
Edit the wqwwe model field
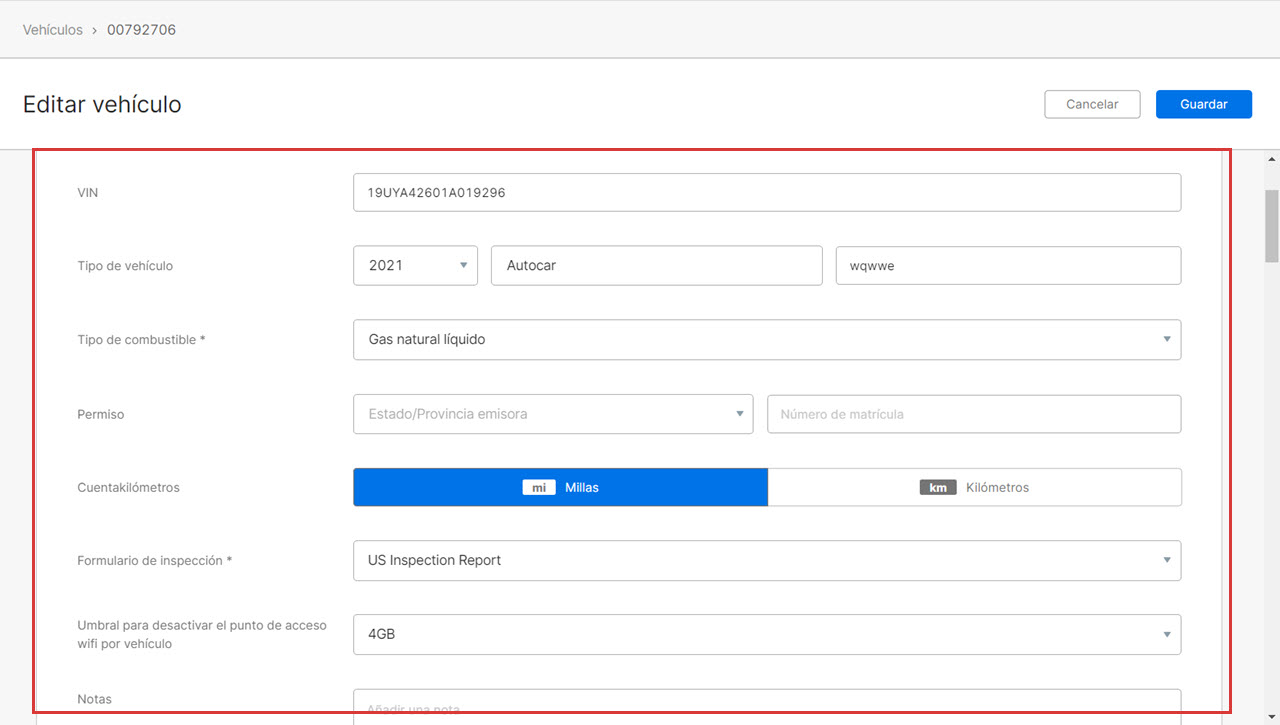pyautogui.click(x=1008, y=265)
